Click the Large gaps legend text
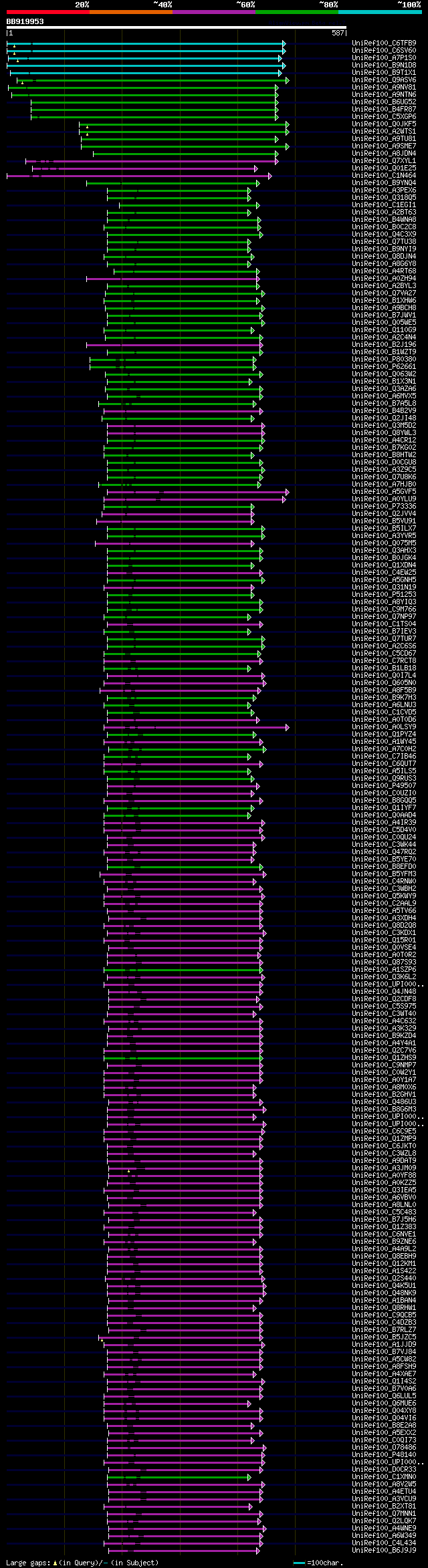The image size is (428, 1568). coord(82,1563)
